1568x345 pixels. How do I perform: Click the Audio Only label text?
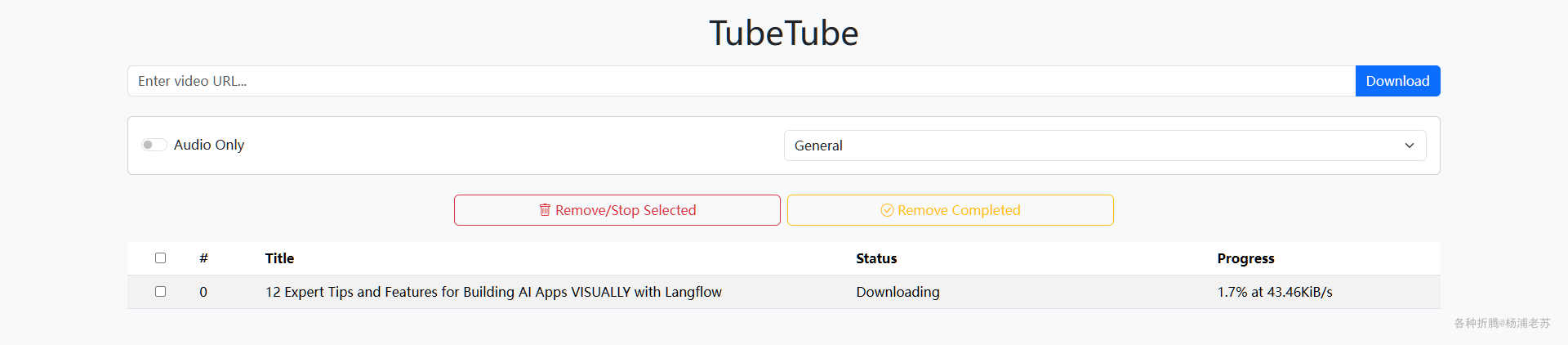(x=209, y=145)
